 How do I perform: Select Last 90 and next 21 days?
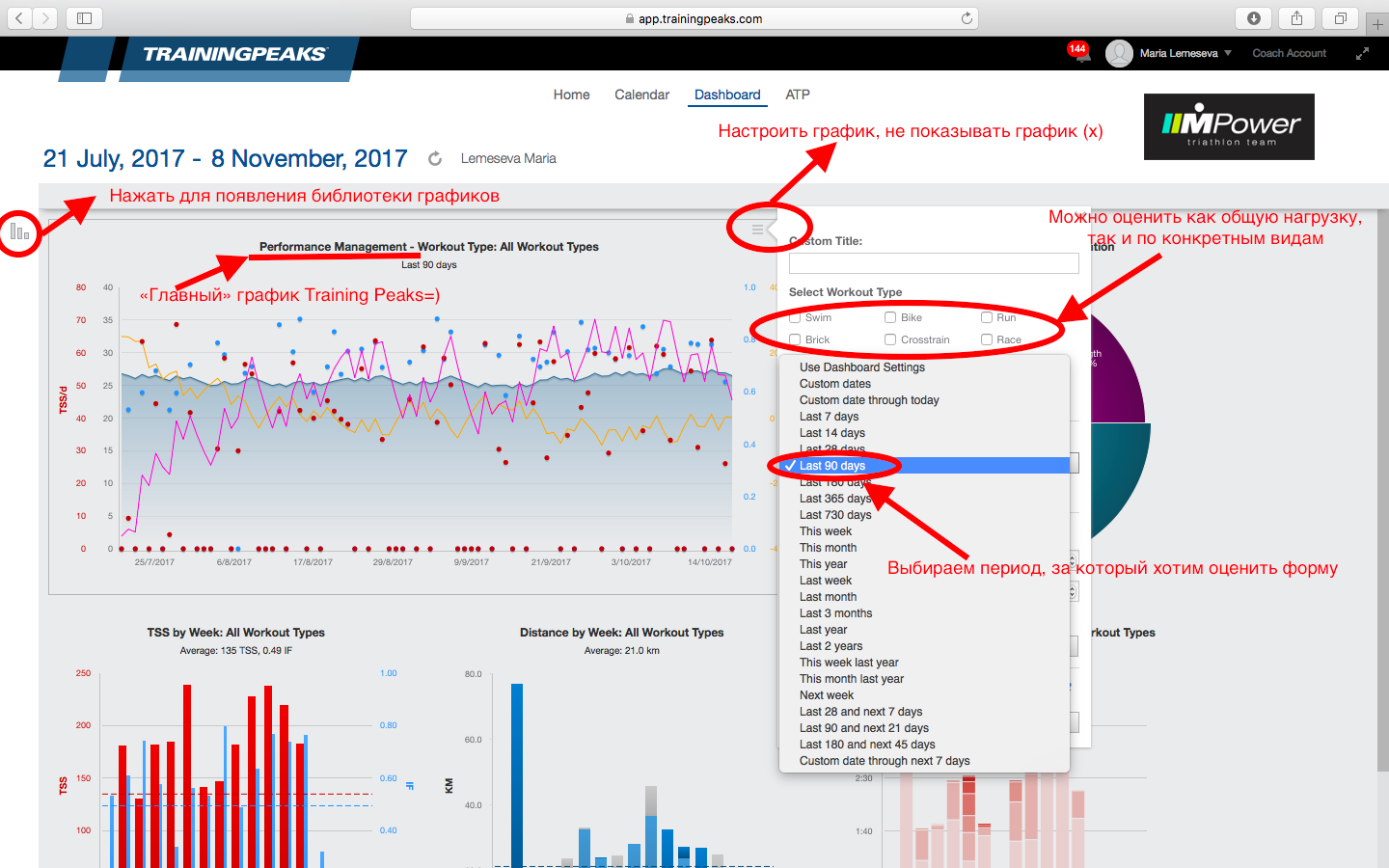pos(924,728)
